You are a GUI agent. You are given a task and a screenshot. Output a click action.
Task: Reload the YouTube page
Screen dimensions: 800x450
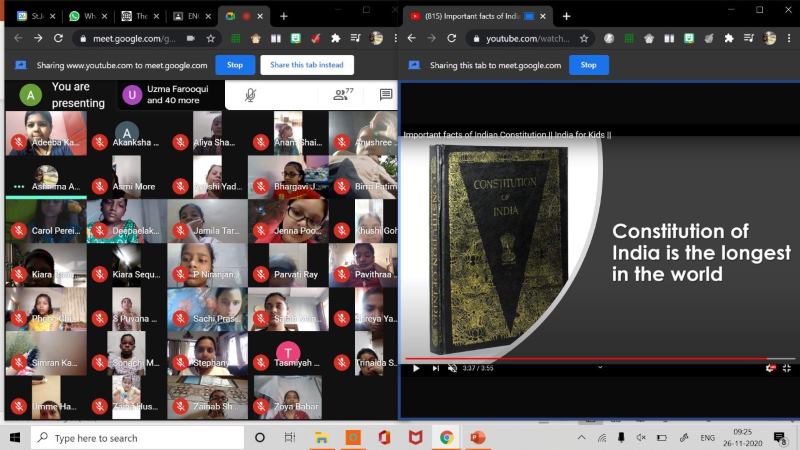pyautogui.click(x=452, y=38)
